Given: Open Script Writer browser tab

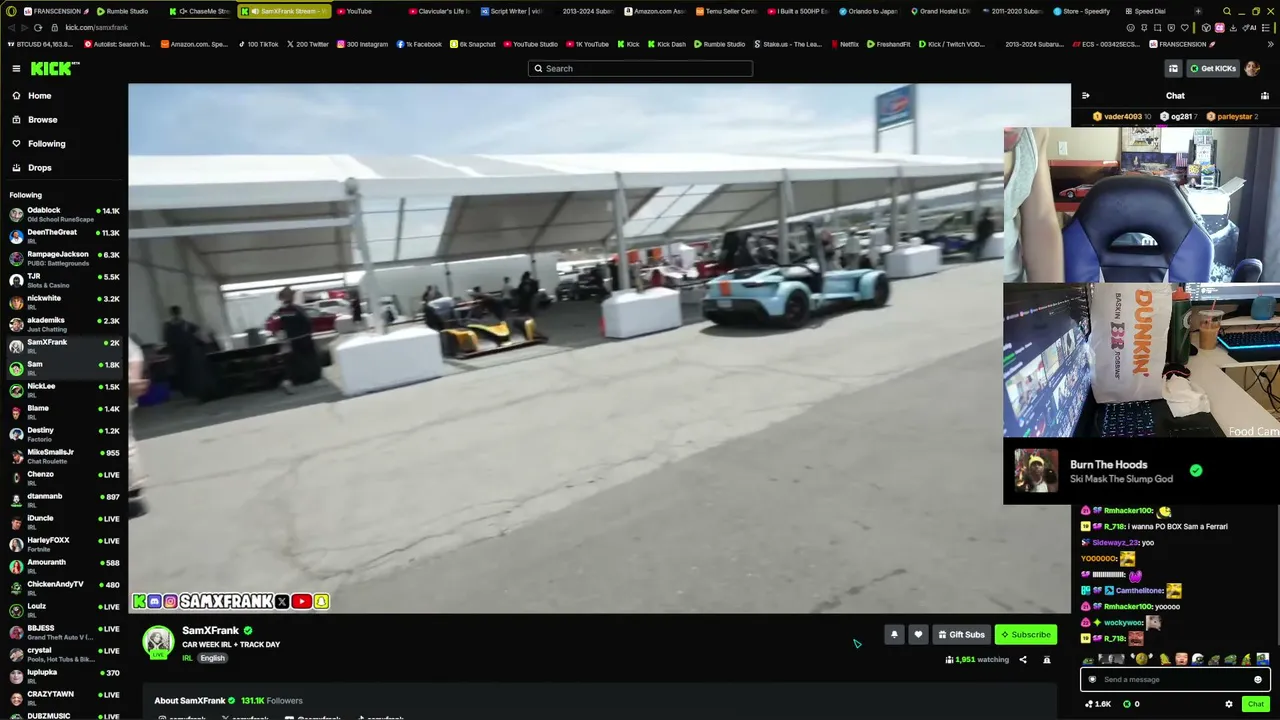Looking at the screenshot, I should point(511,11).
